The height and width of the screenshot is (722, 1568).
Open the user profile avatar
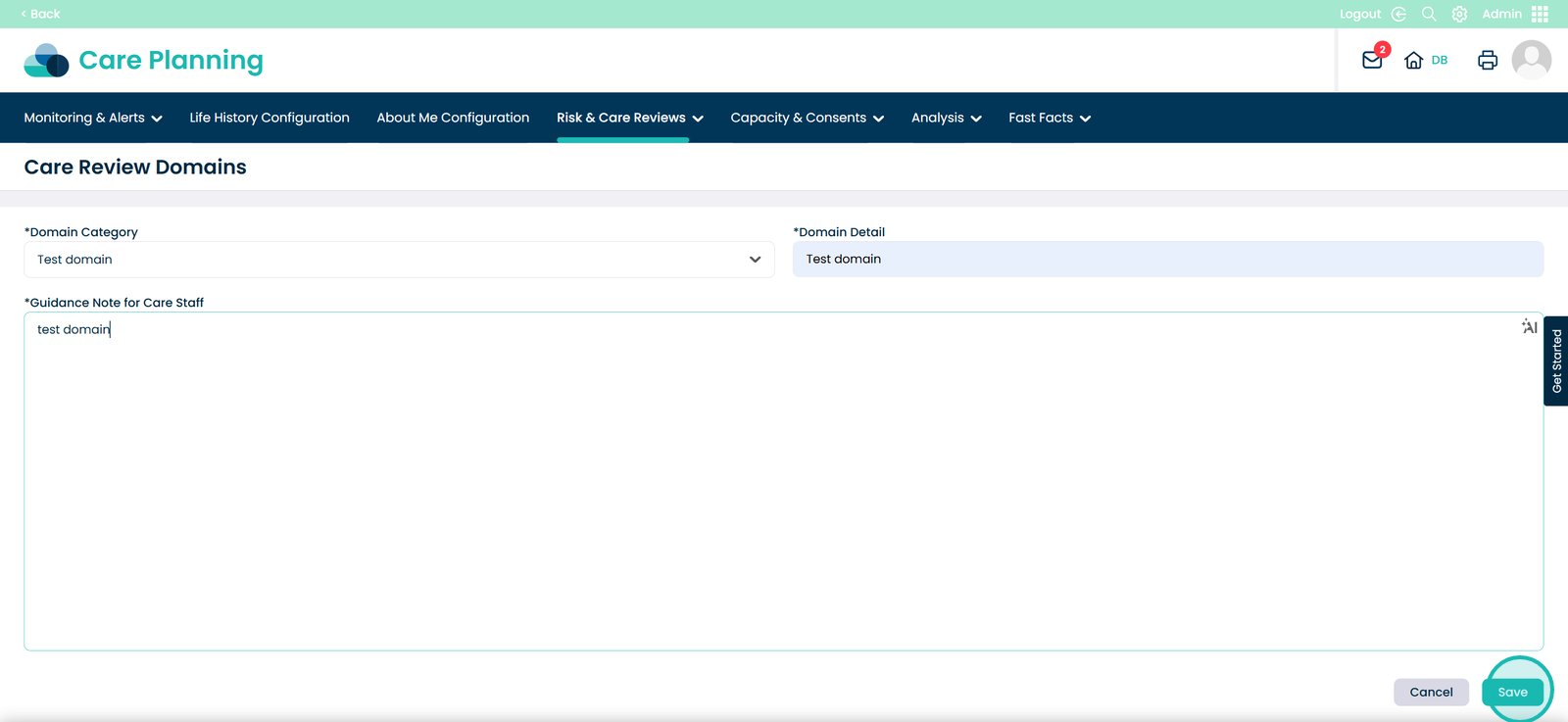click(x=1531, y=60)
